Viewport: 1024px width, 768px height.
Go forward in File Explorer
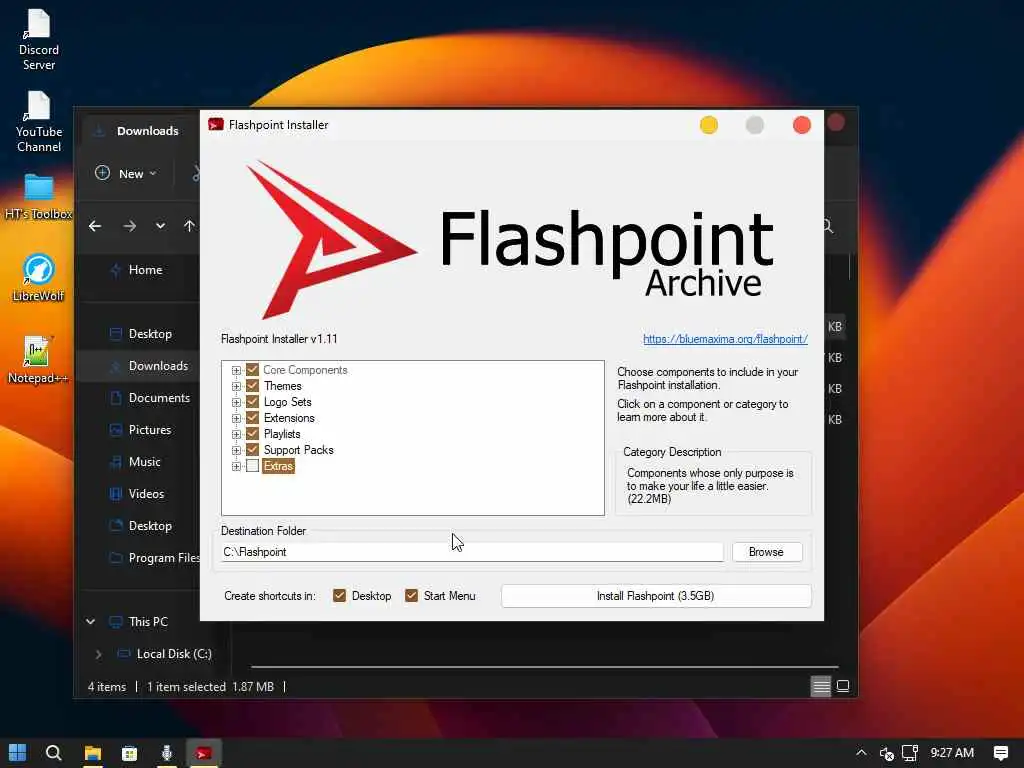click(130, 226)
